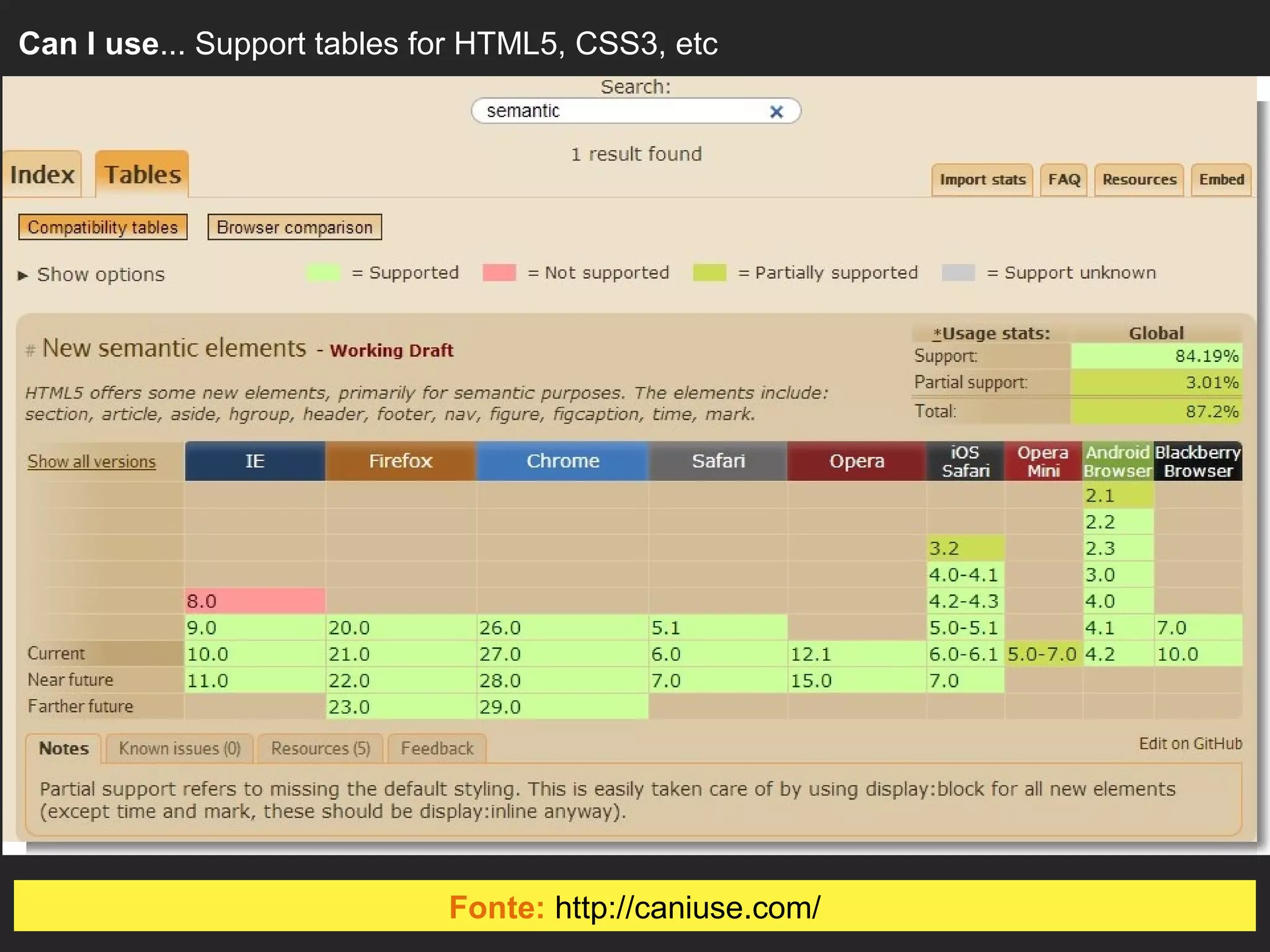Image resolution: width=1270 pixels, height=952 pixels.
Task: Click the 84.19% Support value
Action: 1157,356
